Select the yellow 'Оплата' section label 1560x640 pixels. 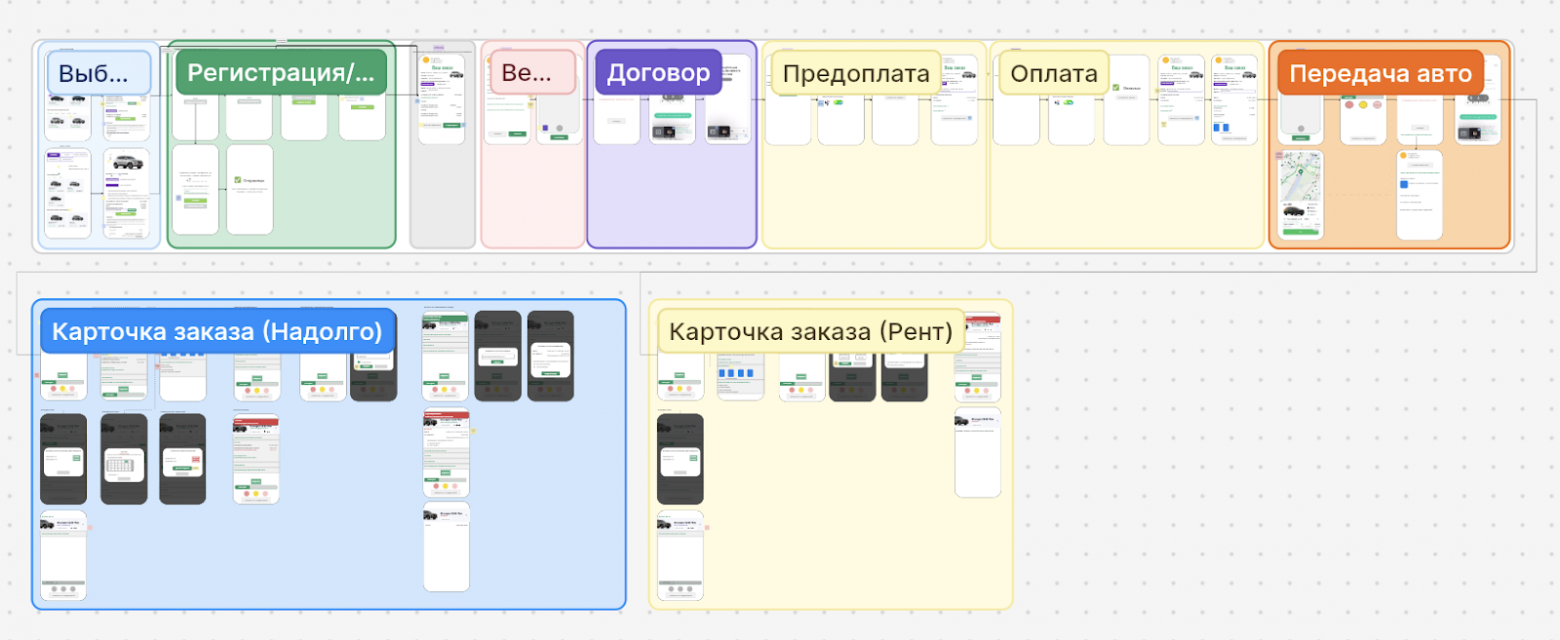pos(1054,73)
